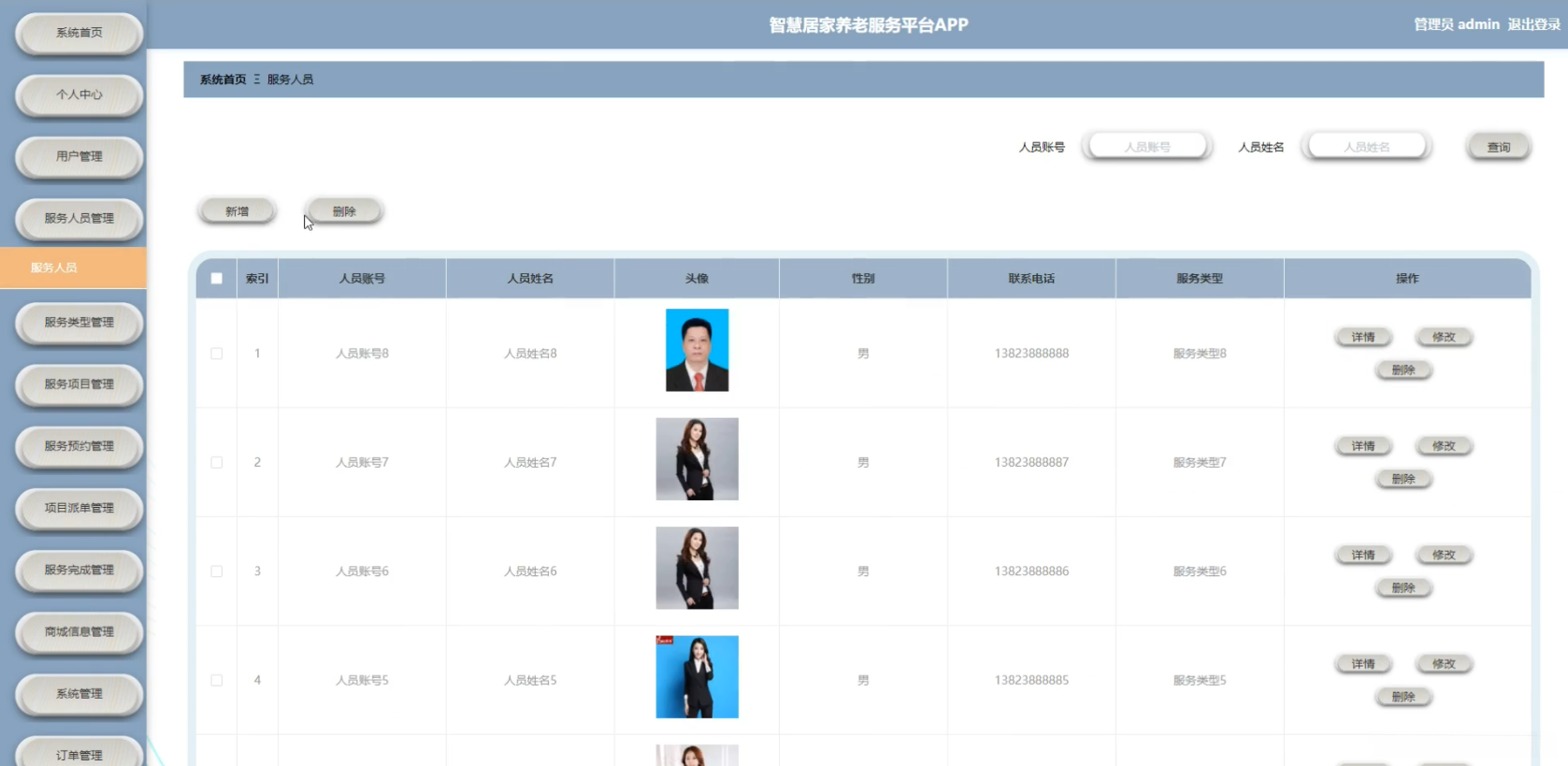Viewport: 1568px width, 766px height.
Task: Check the box for row 人员账号7
Action: click(217, 463)
